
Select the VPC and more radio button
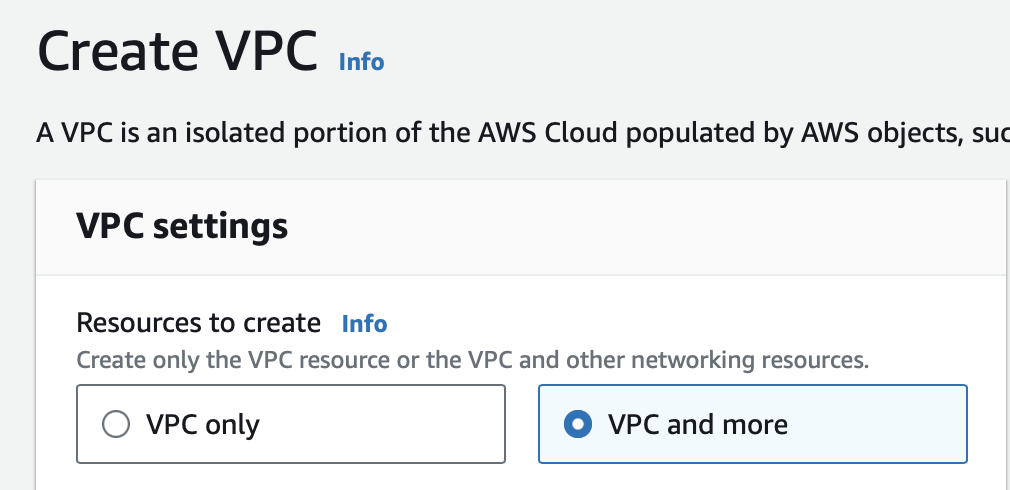577,424
